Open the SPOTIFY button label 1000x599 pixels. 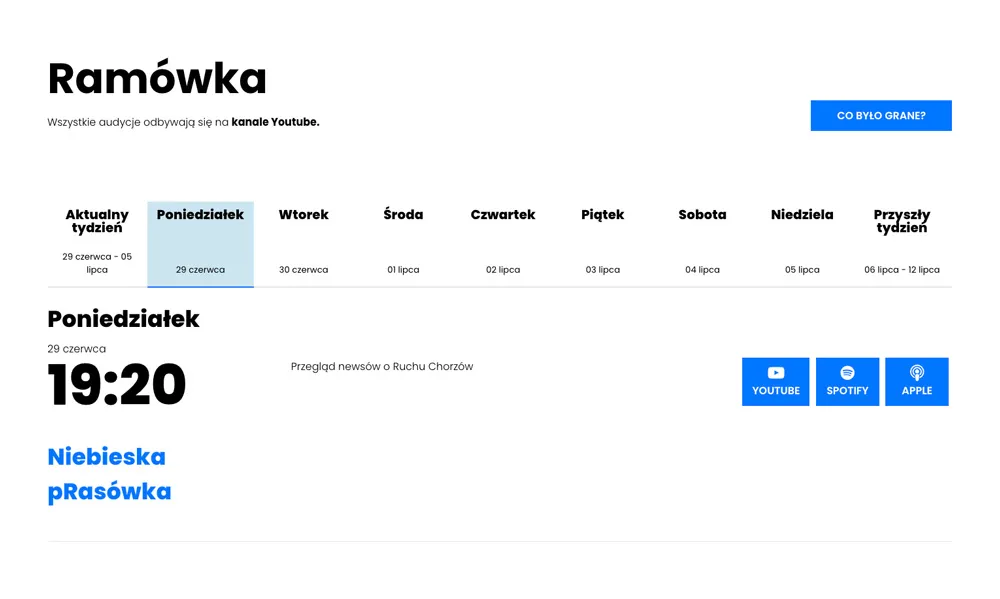point(847,390)
